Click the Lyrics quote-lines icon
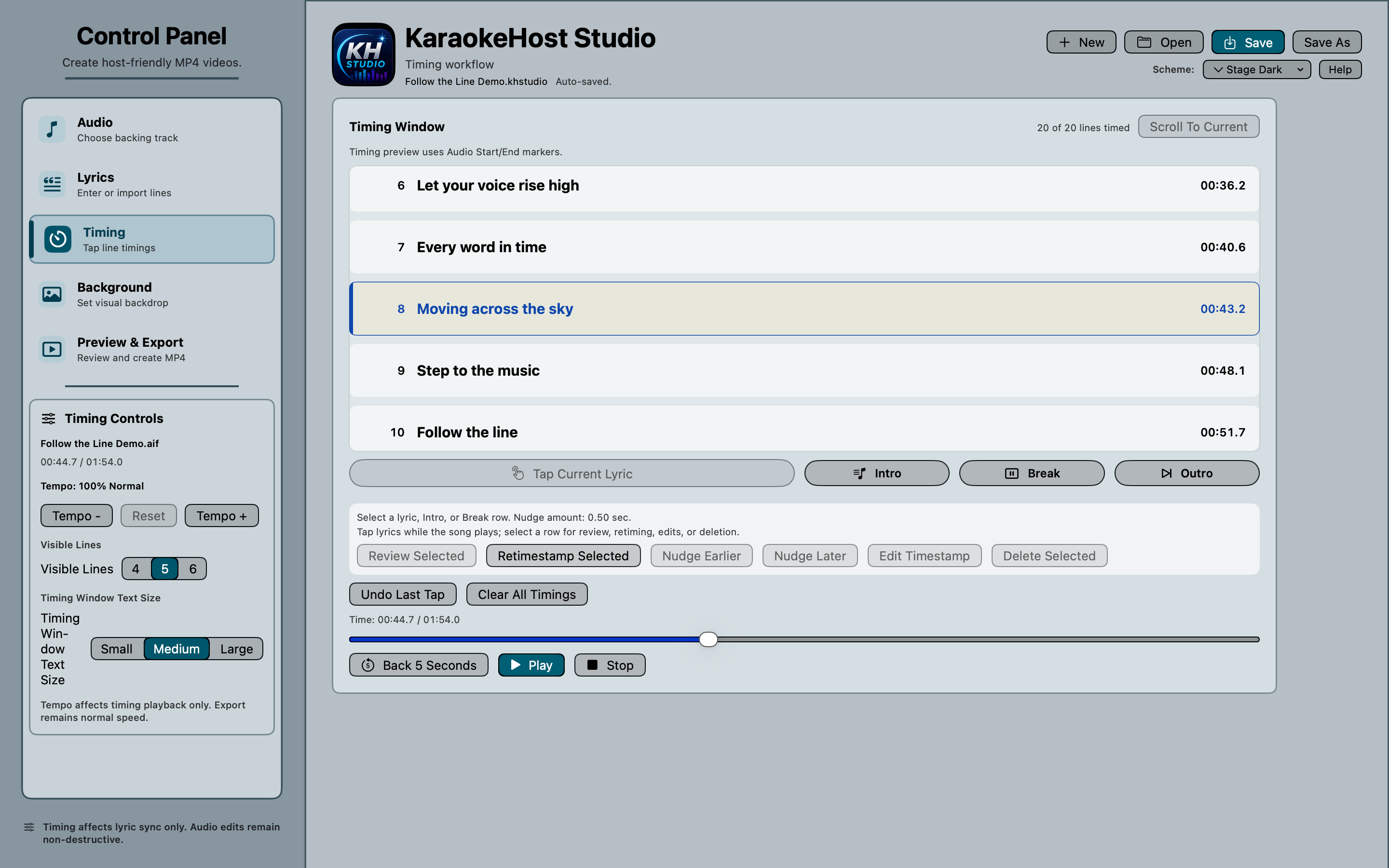This screenshot has width=1389, height=868. 52,184
